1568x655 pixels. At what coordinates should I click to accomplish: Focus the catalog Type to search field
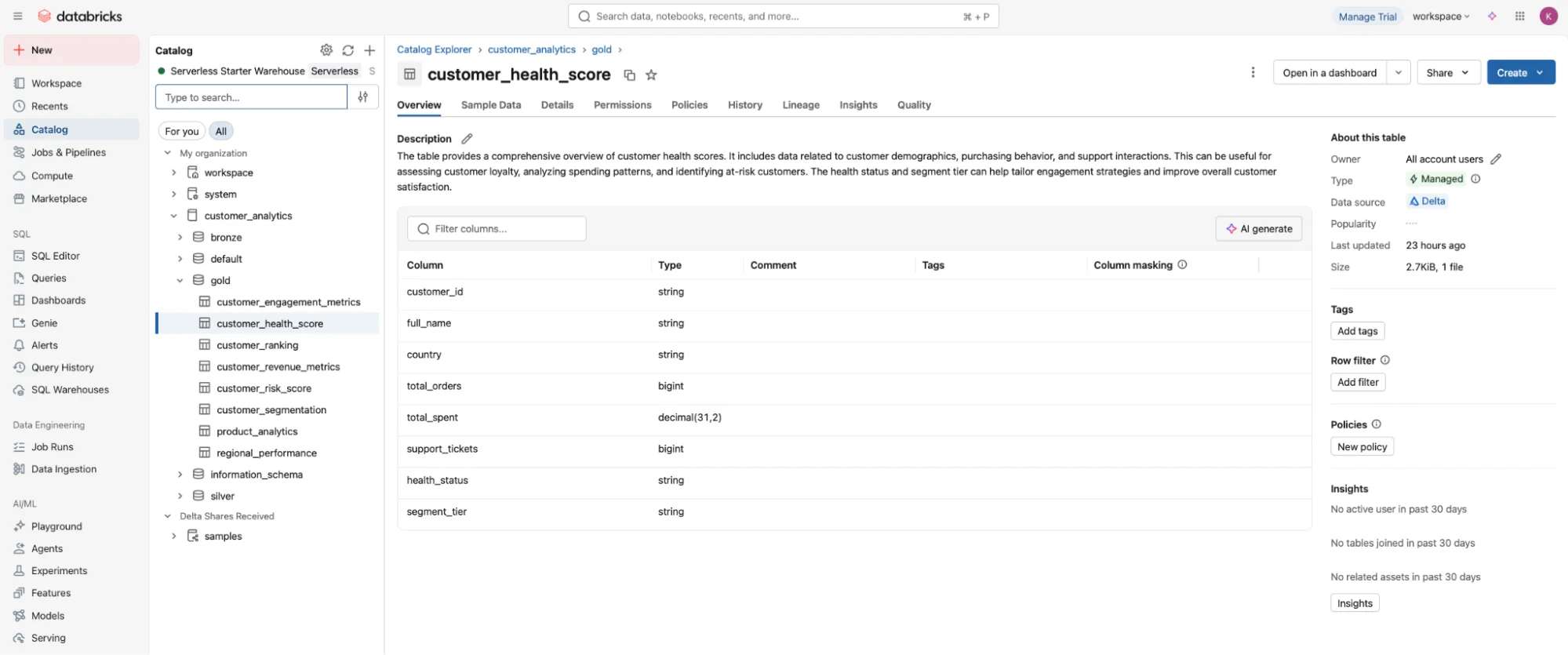pos(251,97)
